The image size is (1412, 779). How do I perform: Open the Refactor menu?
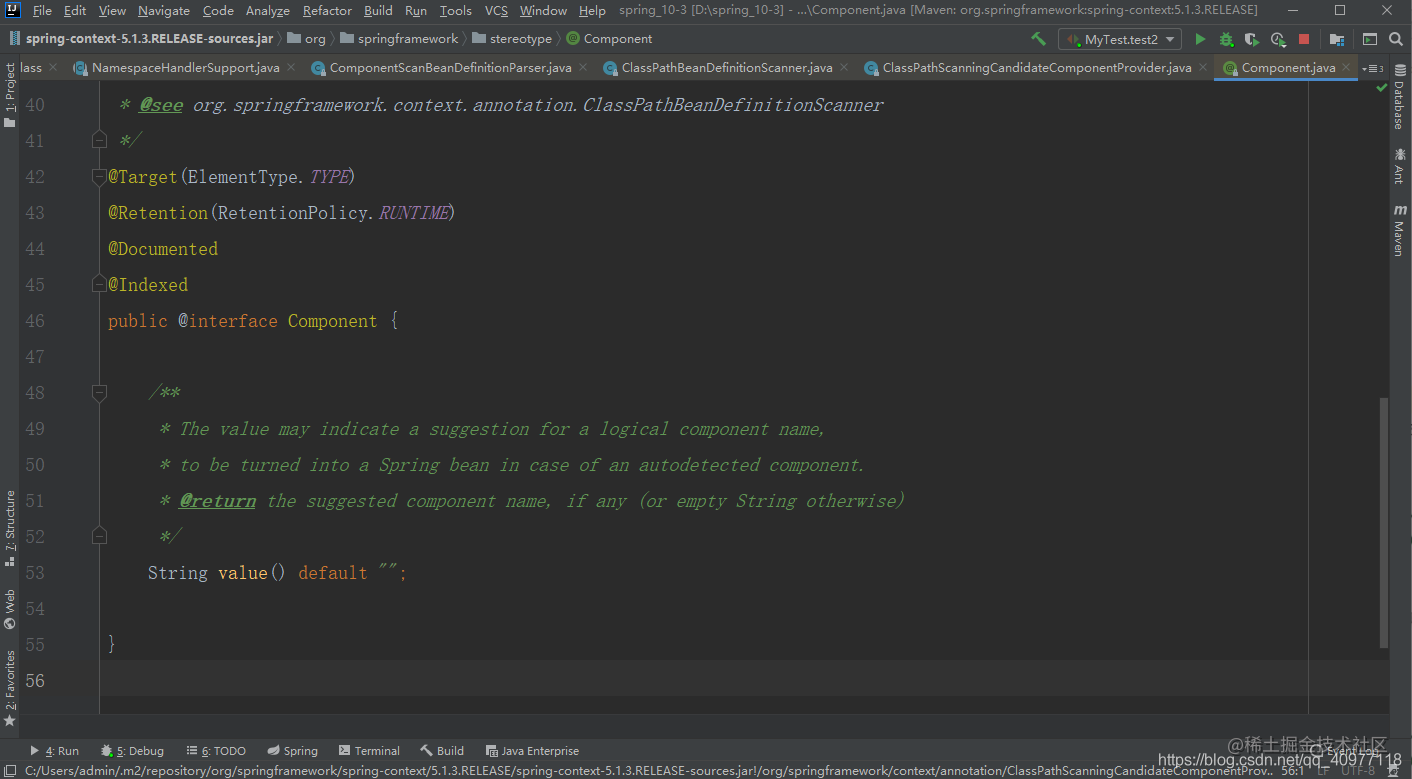pos(327,11)
